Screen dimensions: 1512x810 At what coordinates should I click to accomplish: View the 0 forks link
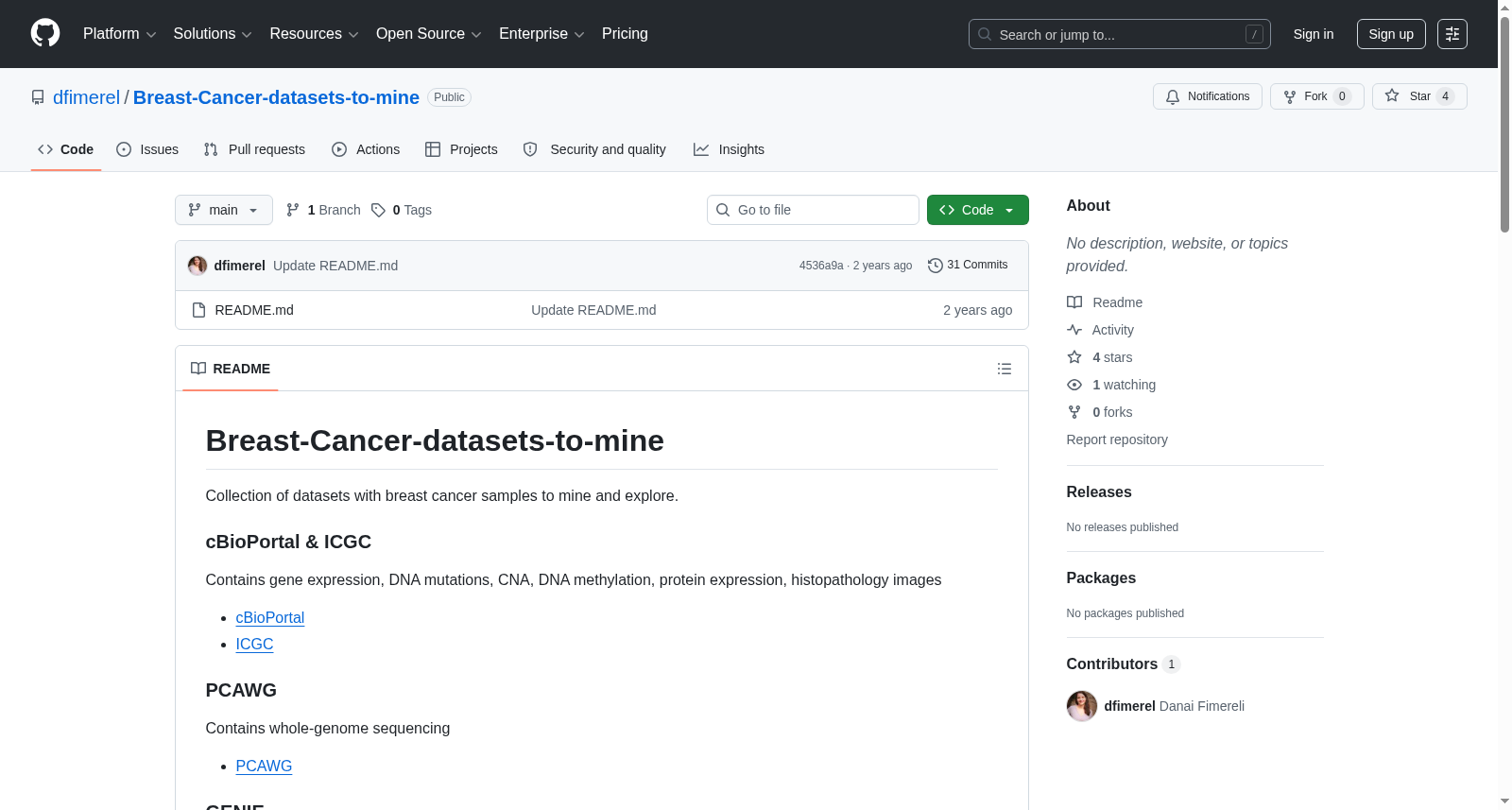coord(1100,412)
